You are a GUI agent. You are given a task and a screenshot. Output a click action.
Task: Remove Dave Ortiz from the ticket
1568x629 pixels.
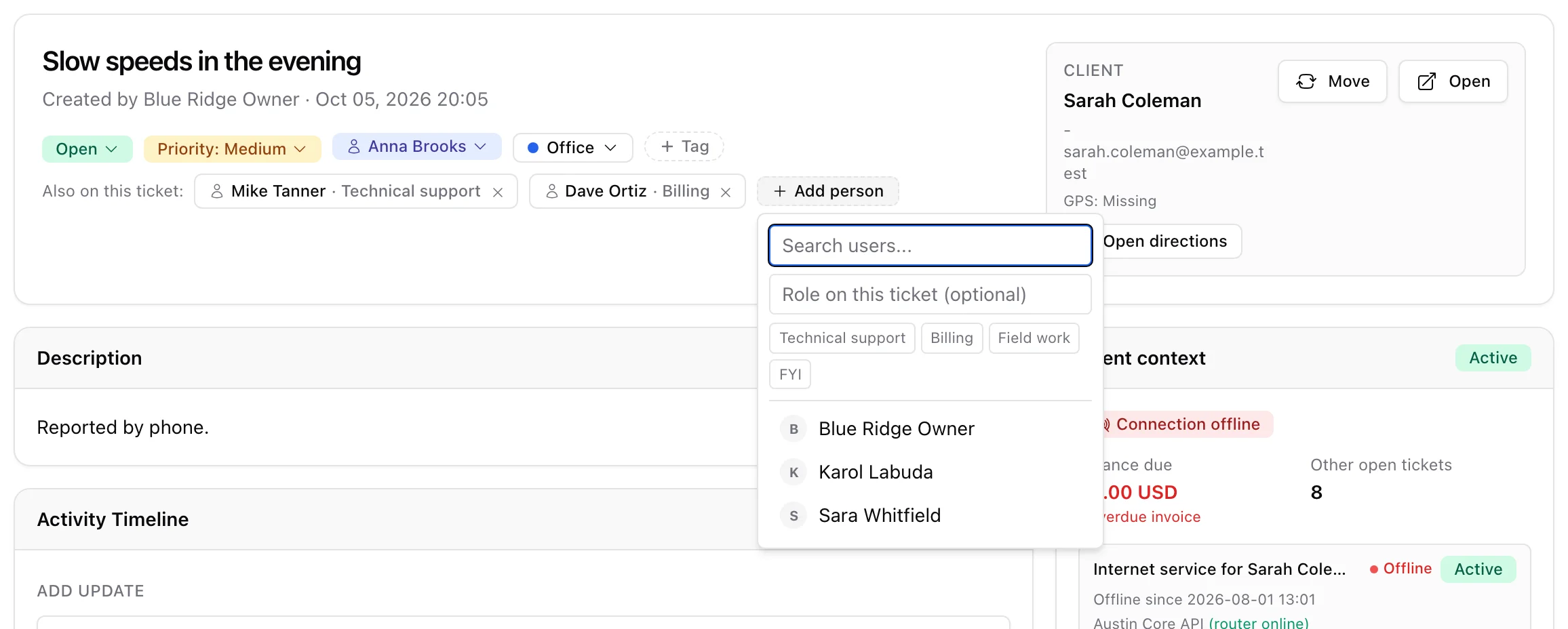pyautogui.click(x=726, y=192)
